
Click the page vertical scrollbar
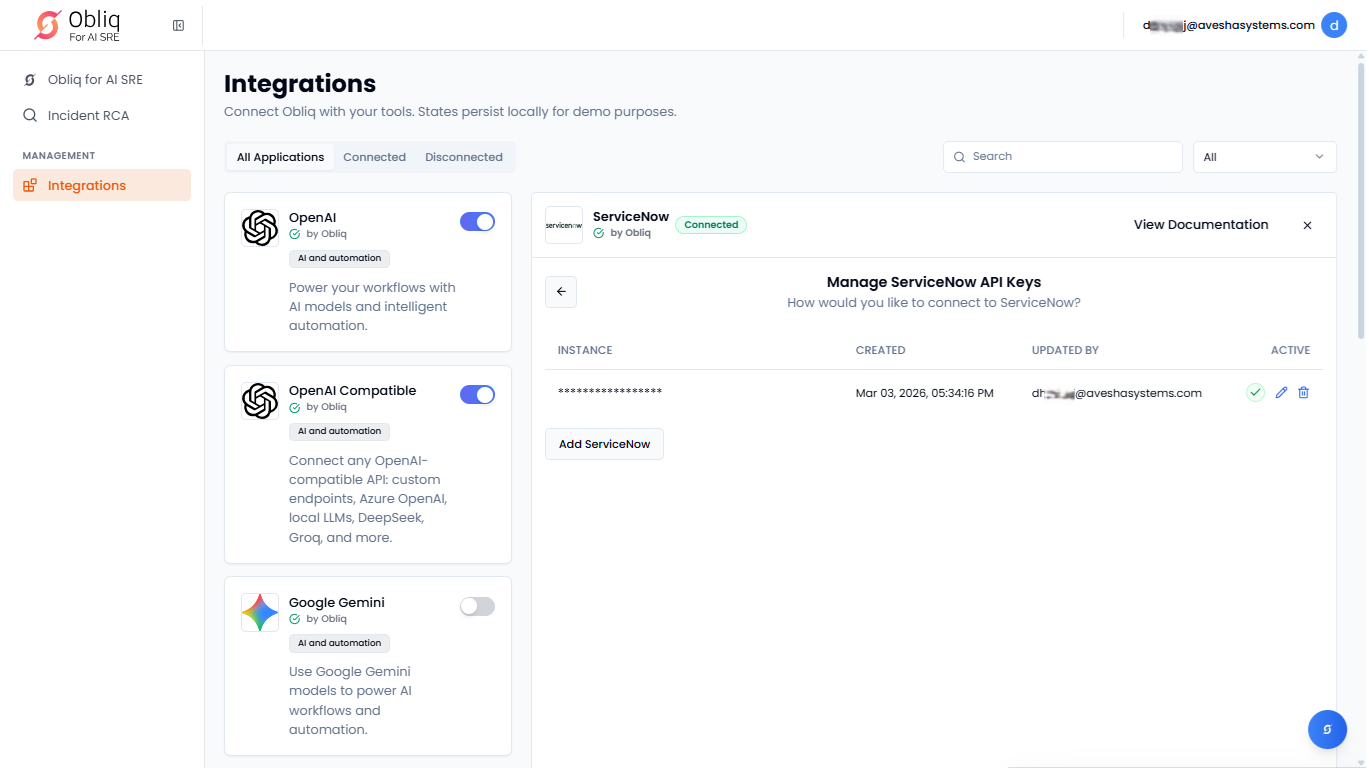pyautogui.click(x=1360, y=200)
